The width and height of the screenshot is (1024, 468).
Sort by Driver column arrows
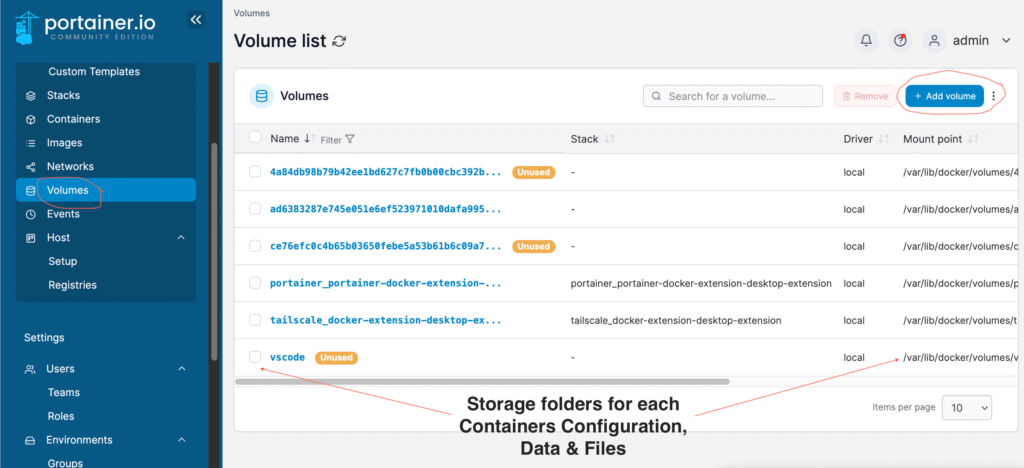(x=884, y=139)
